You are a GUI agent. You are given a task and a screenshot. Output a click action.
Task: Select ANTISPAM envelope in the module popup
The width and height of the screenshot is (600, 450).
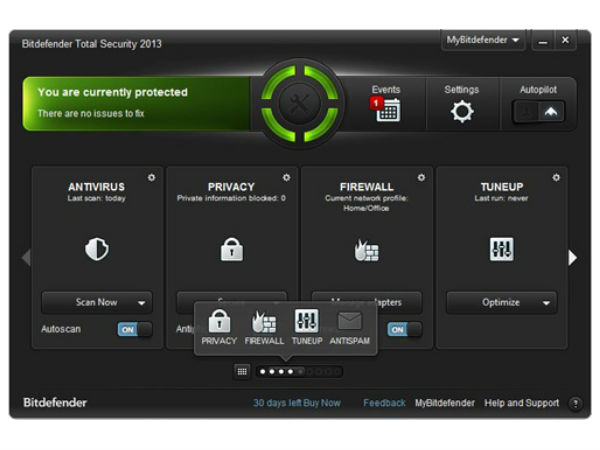[x=350, y=328]
